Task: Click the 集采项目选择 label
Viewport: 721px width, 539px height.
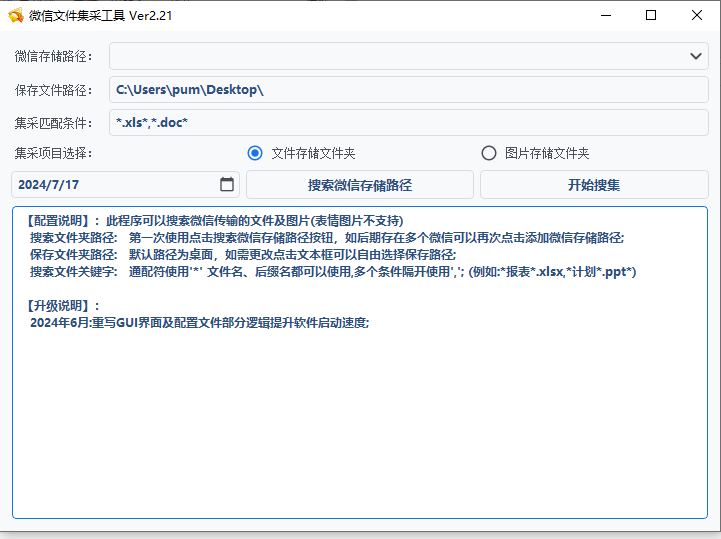Action: (53, 153)
